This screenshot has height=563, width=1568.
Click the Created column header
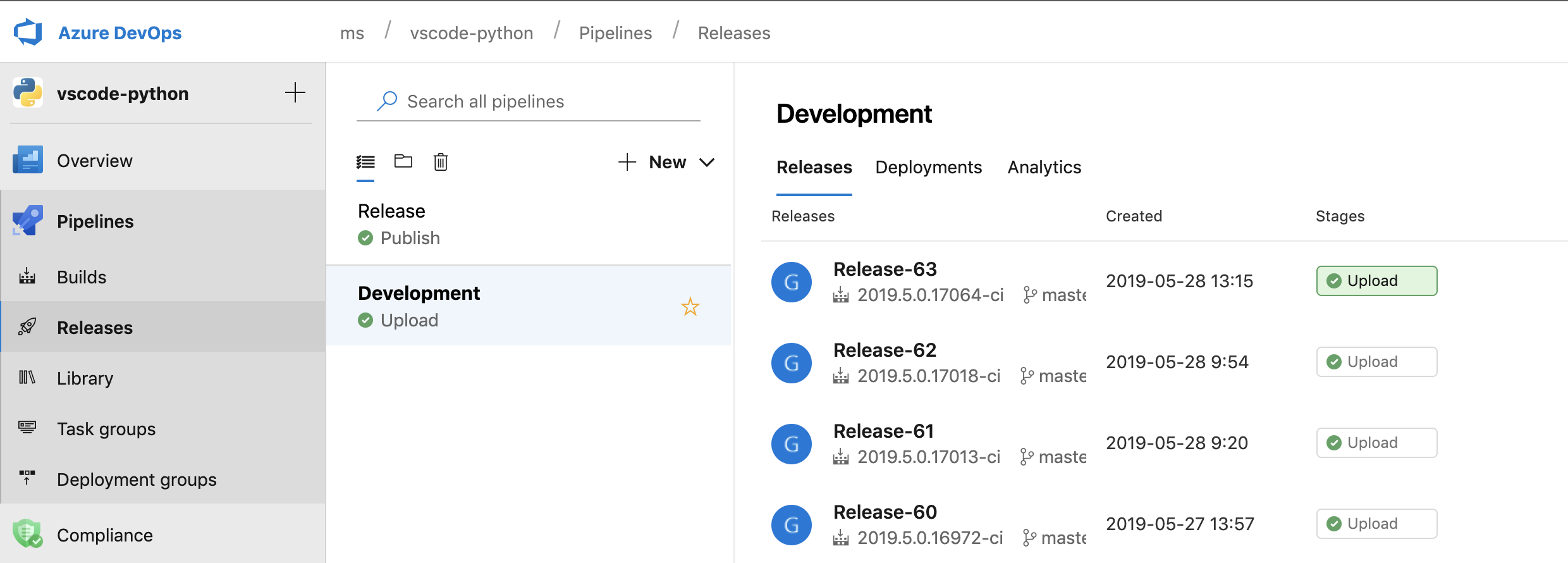coord(1134,216)
